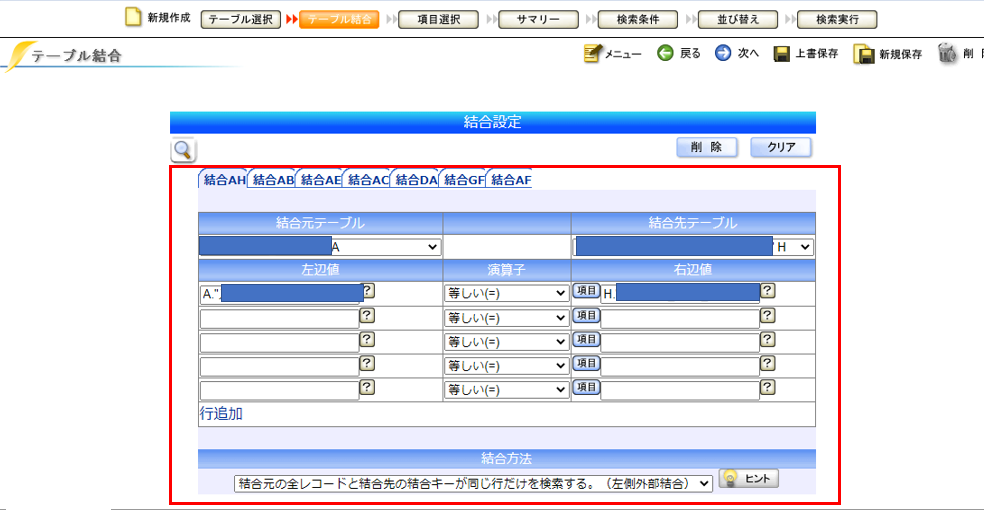
Task: Switch to the 結合AF tab
Action: [x=510, y=179]
